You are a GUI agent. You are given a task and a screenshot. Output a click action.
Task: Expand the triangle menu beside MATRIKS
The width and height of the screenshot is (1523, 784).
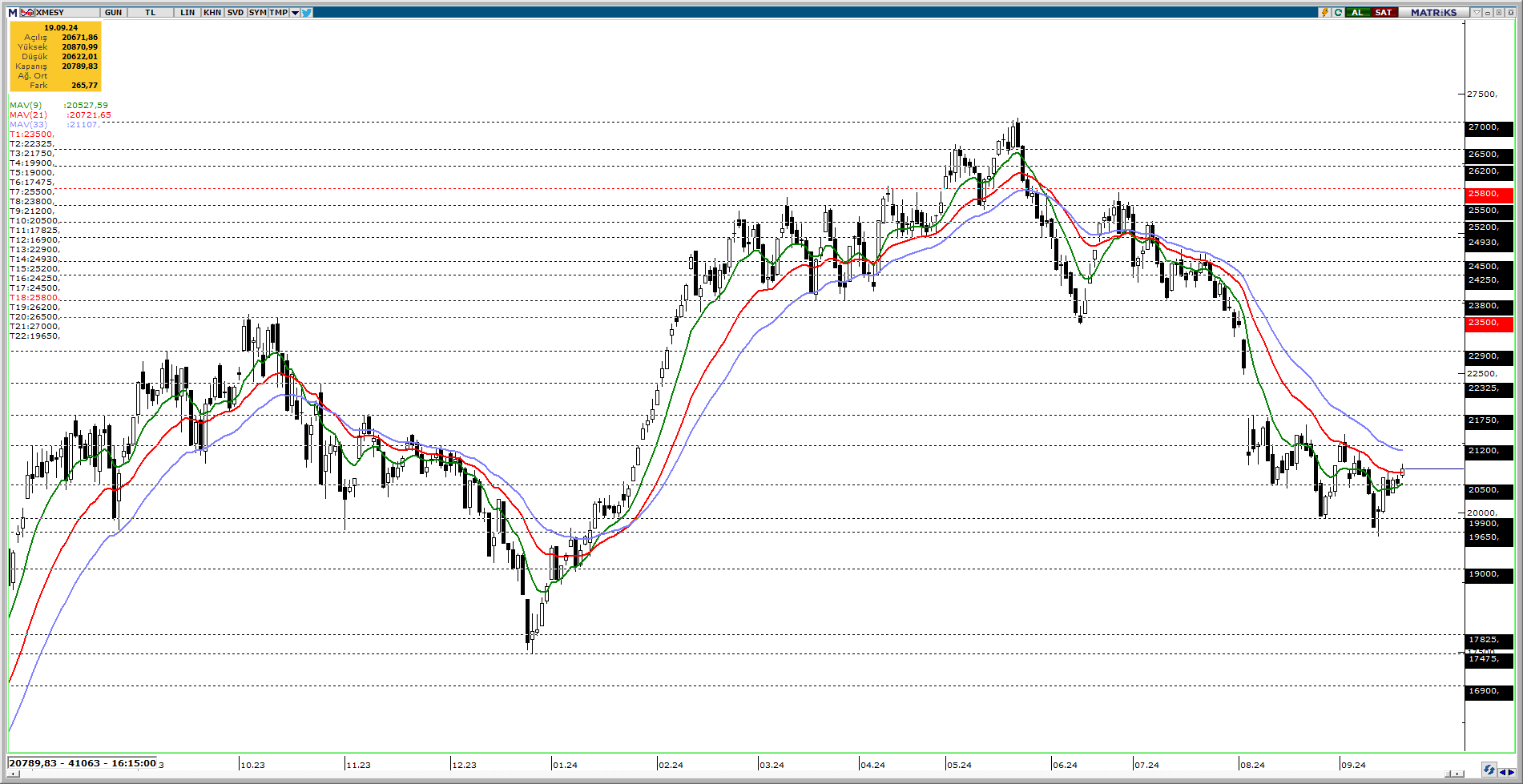pos(1477,12)
